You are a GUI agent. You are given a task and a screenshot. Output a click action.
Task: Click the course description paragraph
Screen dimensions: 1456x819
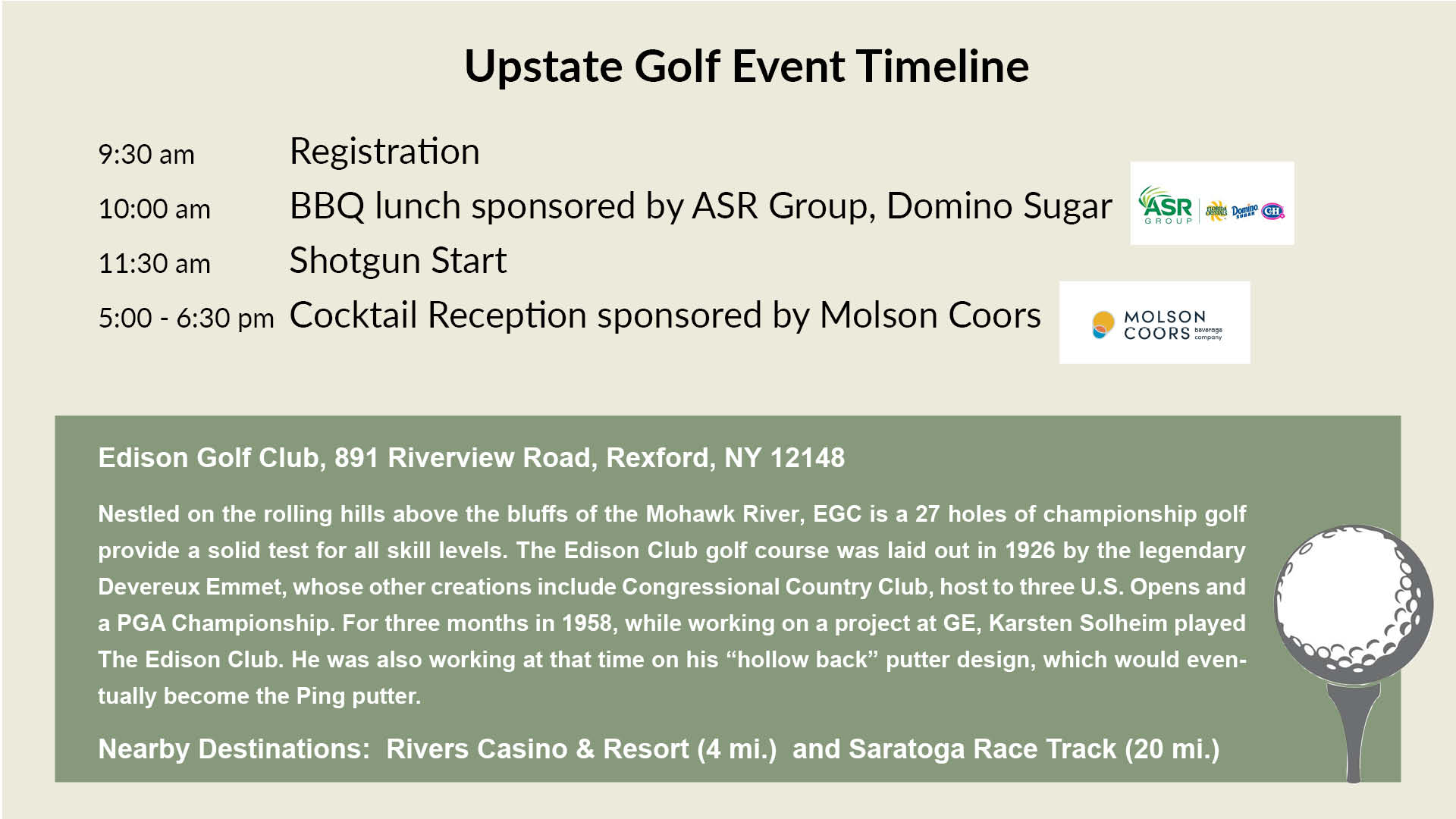pos(672,605)
